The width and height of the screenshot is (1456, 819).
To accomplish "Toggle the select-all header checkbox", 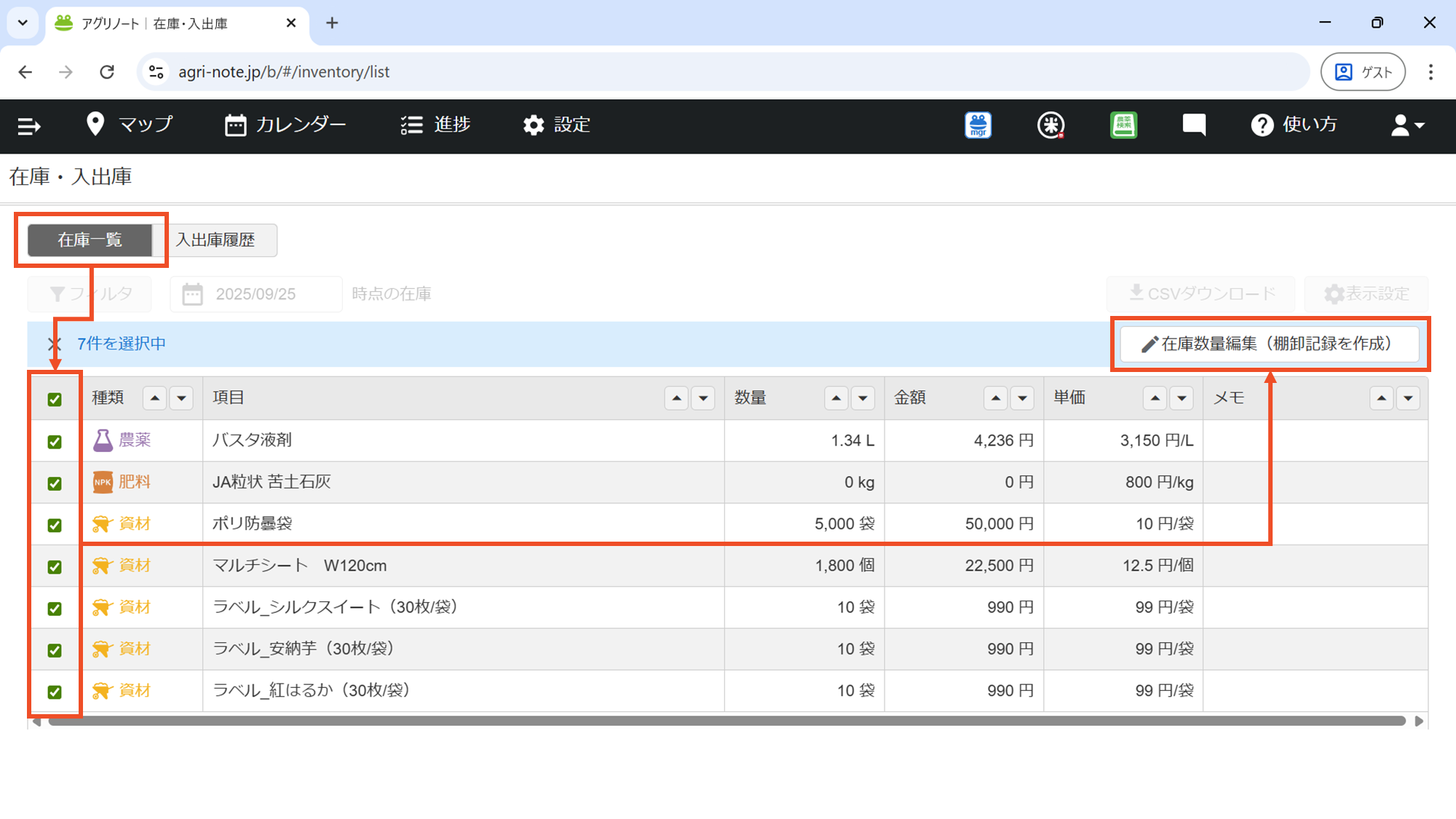I will click(x=55, y=399).
